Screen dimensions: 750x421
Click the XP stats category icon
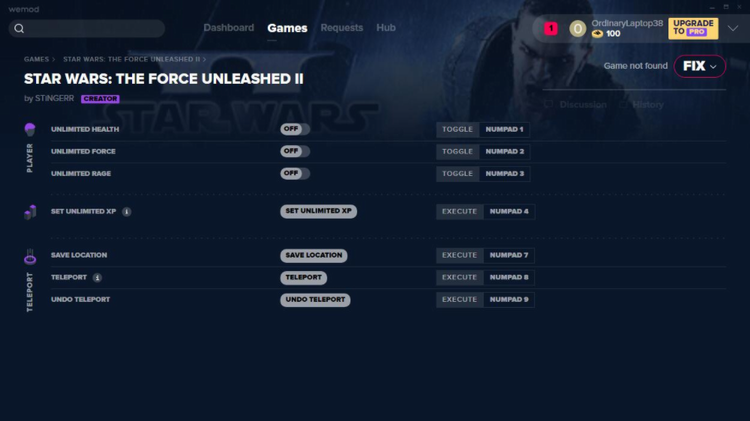click(x=30, y=212)
